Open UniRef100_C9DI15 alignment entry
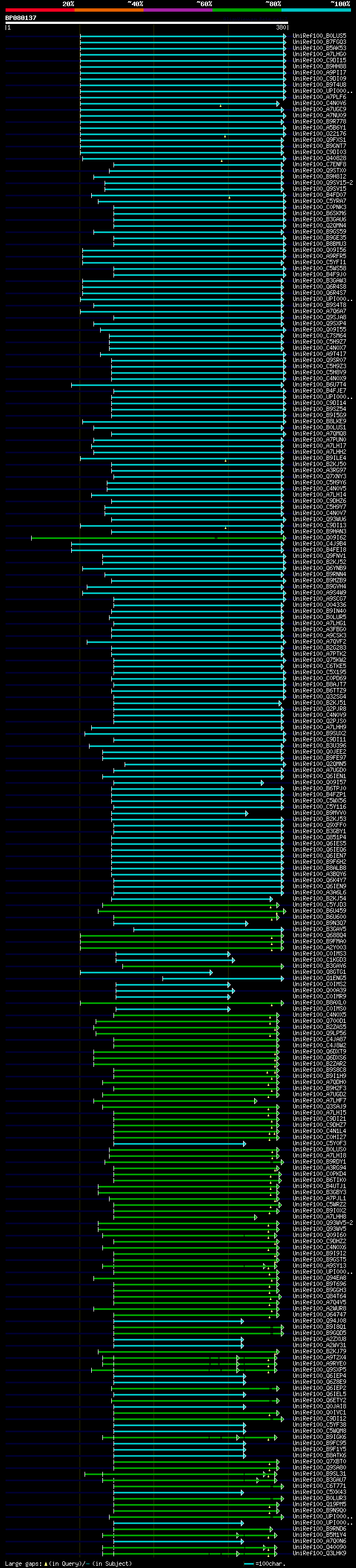Viewport: 356px width, 1568px height. (319, 60)
